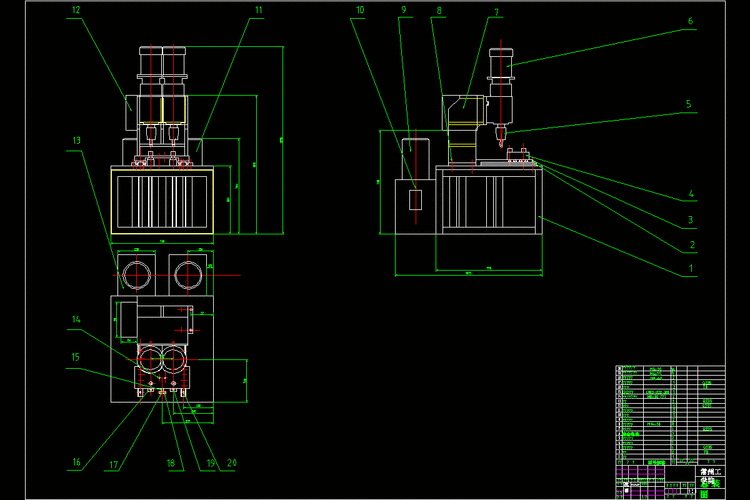Select callout number 5 on right
The width and height of the screenshot is (750, 500).
click(689, 103)
